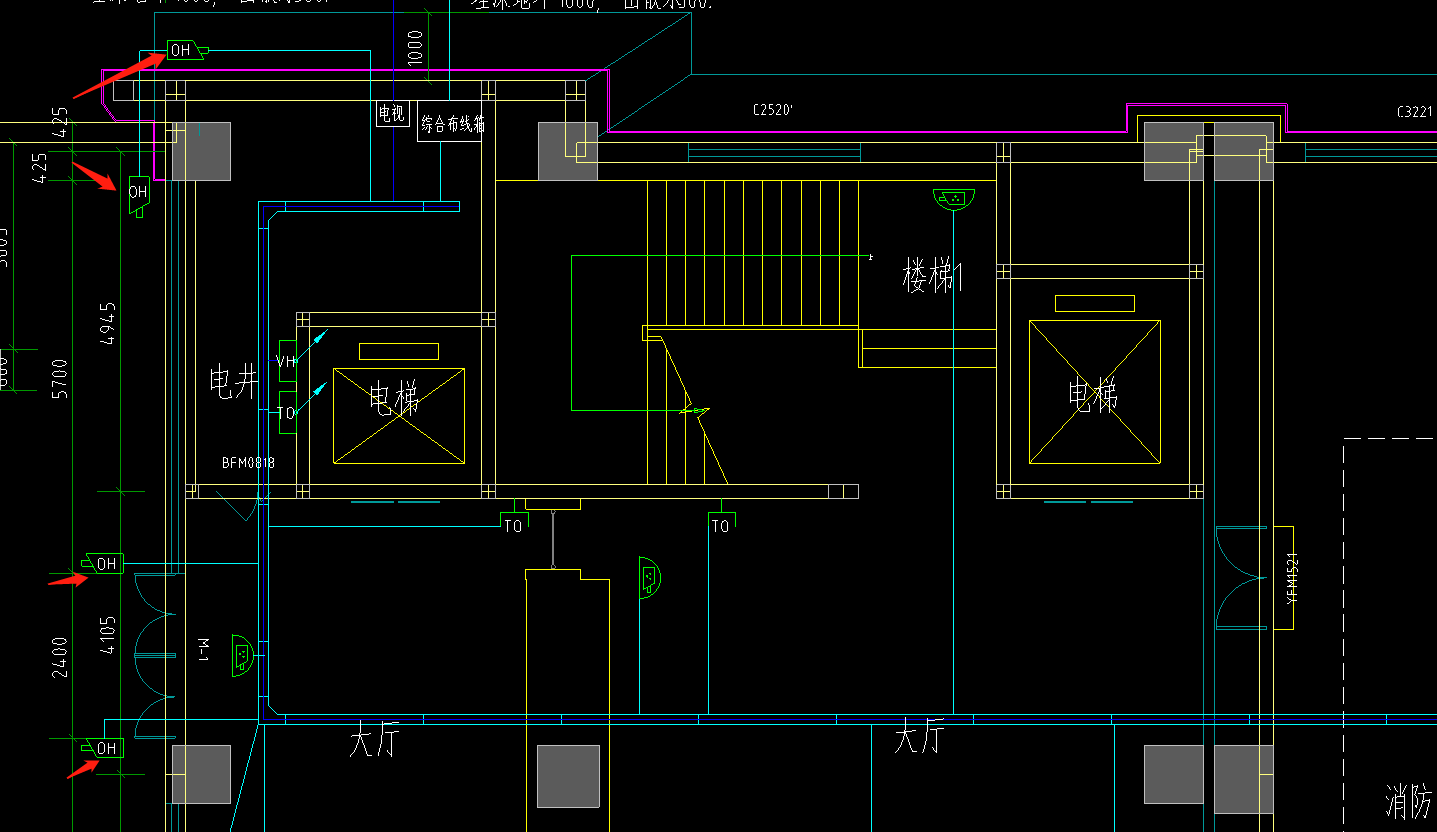Image resolution: width=1437 pixels, height=832 pixels.
Task: Click the 电视 box
Action: point(392,113)
